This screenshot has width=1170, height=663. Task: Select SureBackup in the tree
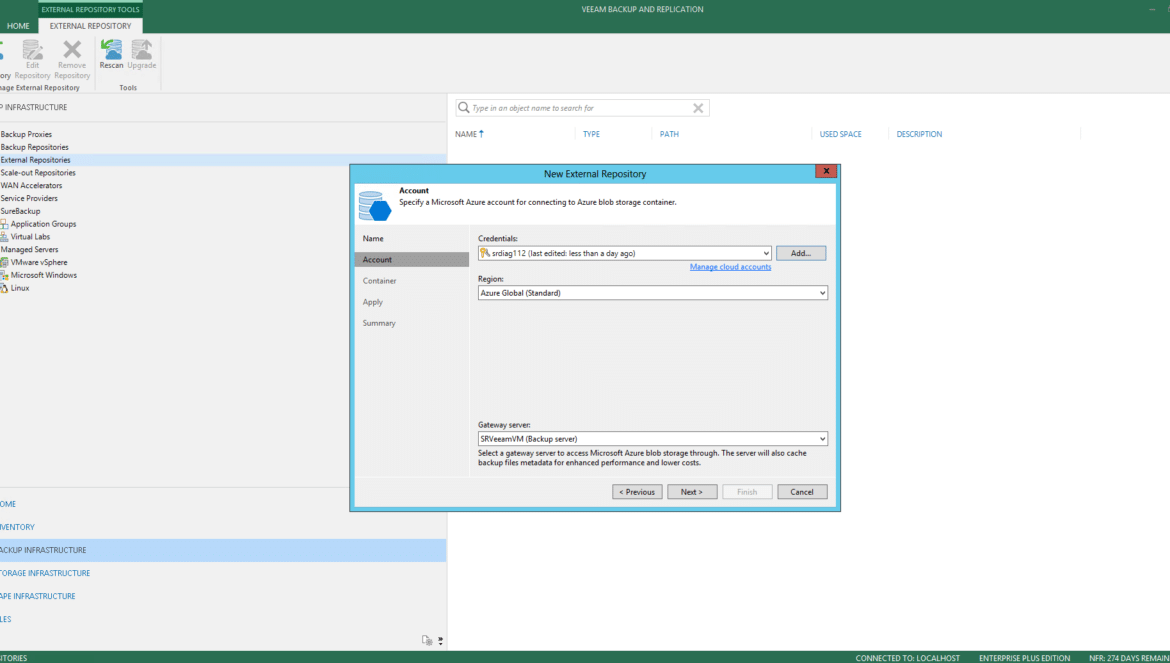coord(20,211)
